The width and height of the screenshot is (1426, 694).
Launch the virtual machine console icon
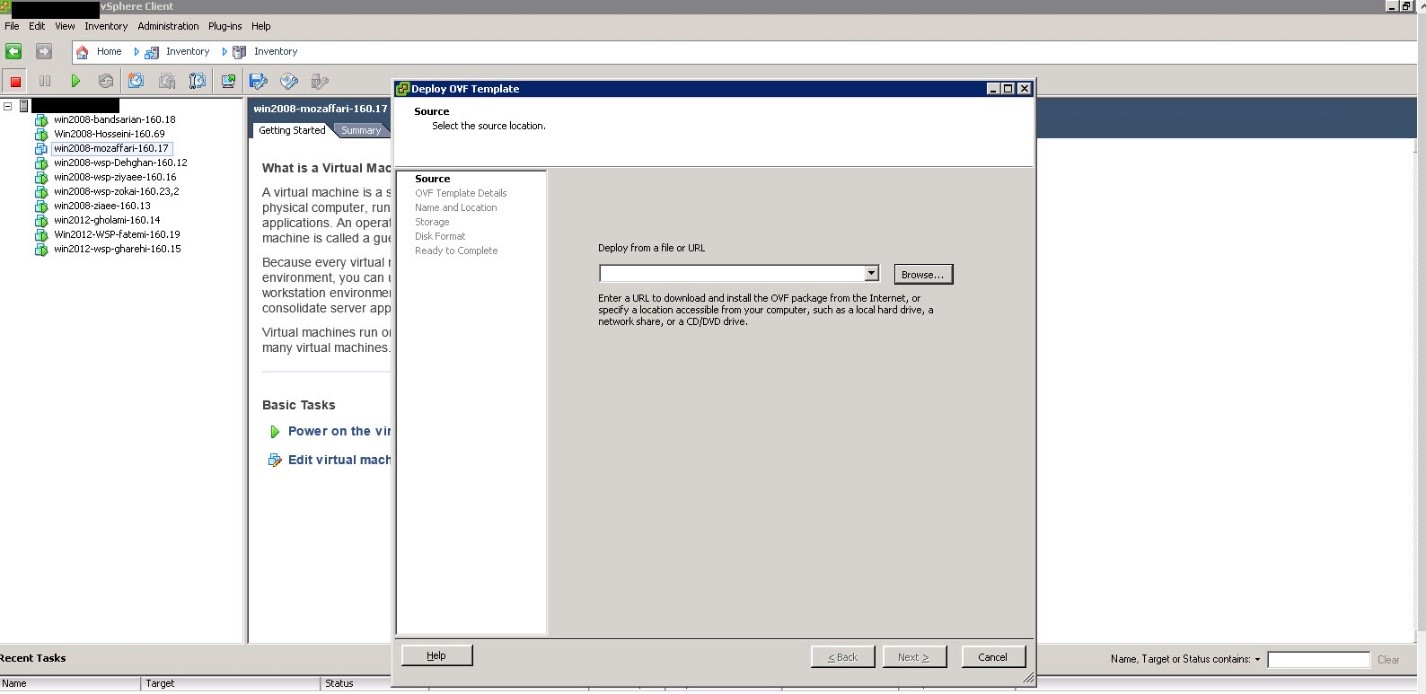228,81
